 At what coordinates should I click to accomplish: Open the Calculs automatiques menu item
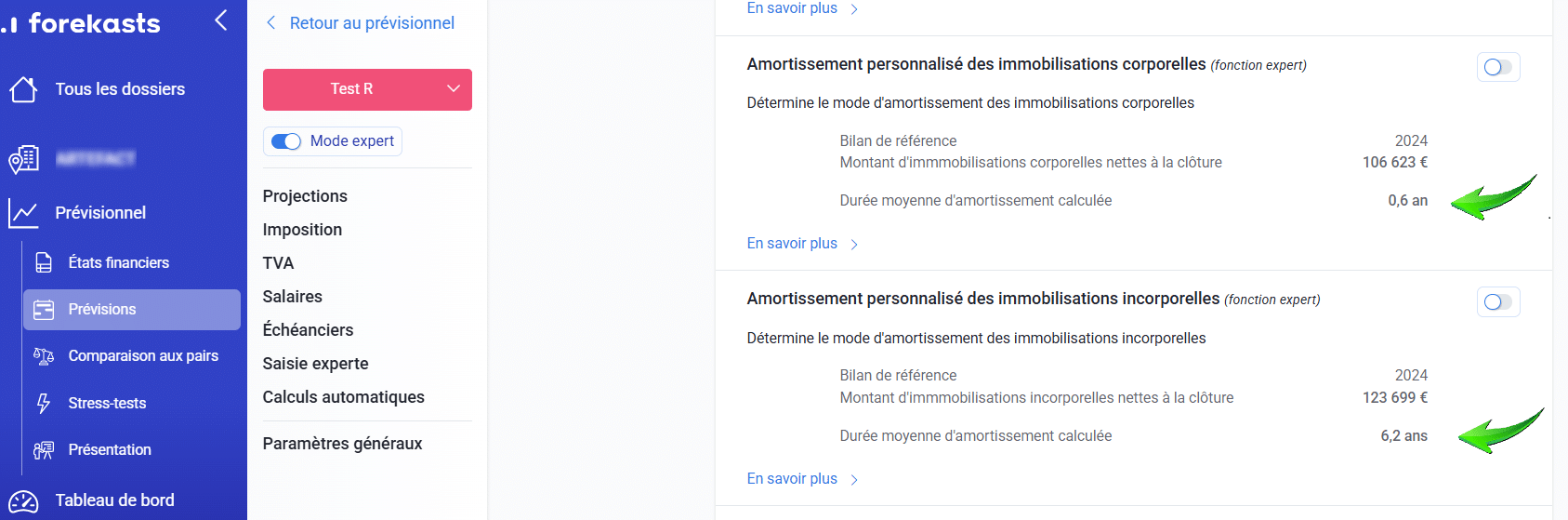343,397
